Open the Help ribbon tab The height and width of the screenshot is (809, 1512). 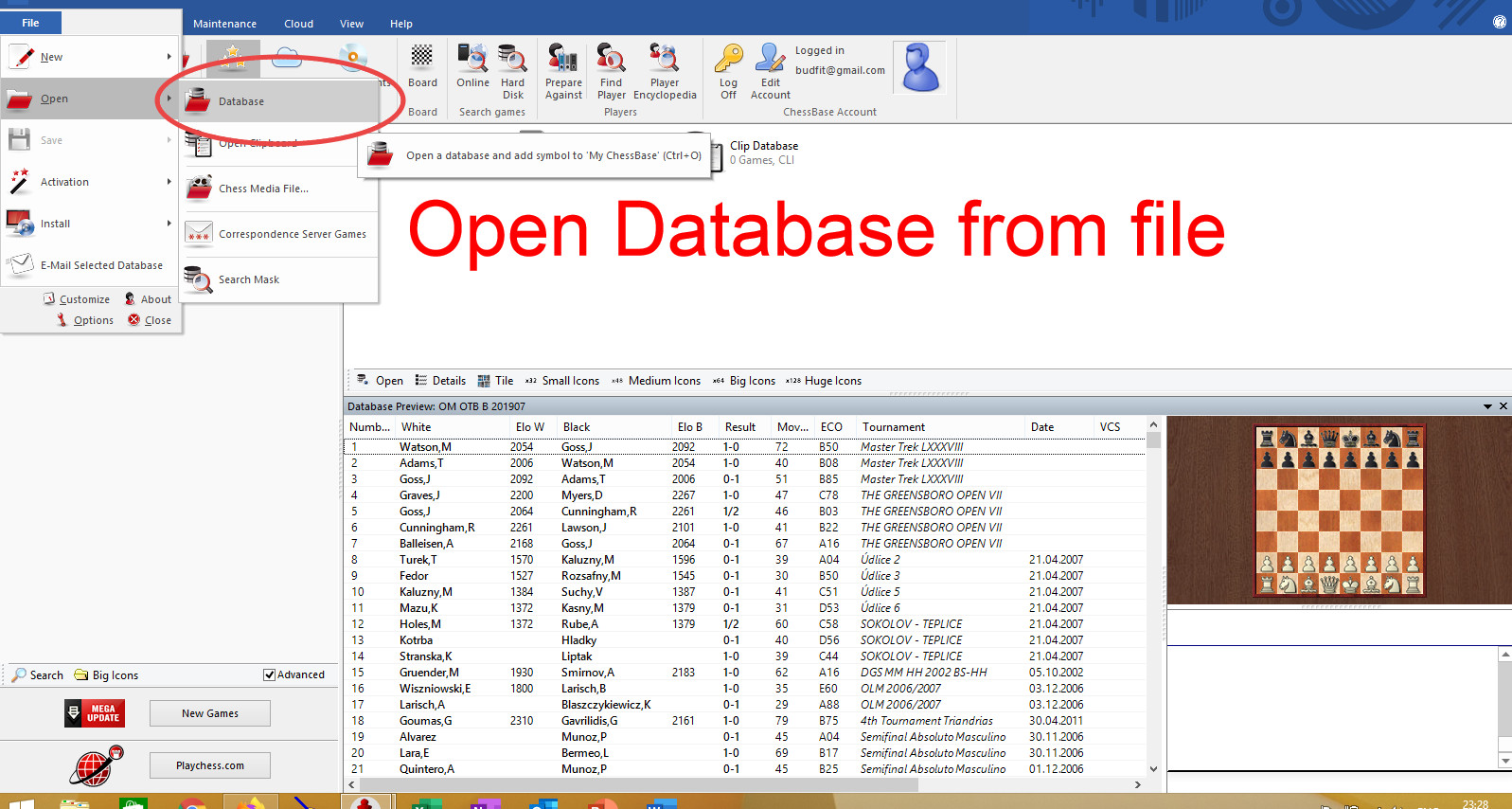[401, 24]
